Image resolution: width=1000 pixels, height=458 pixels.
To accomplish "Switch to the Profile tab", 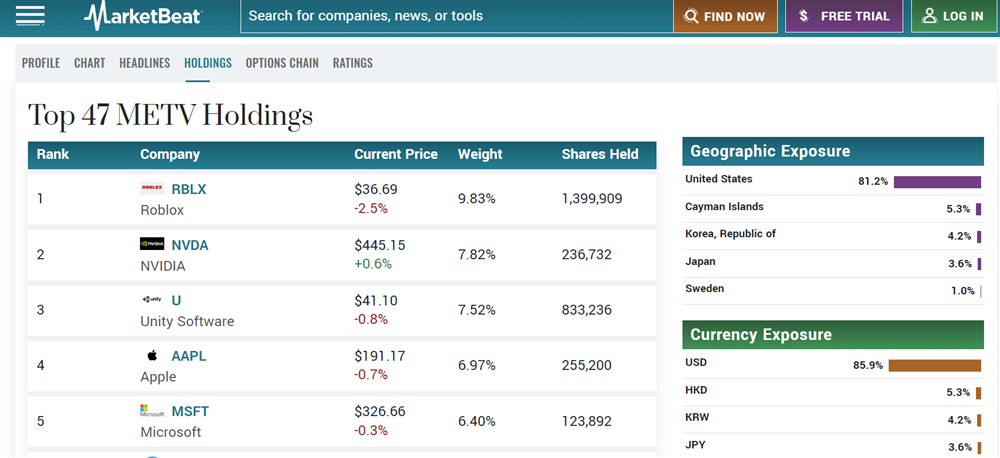I will [41, 63].
